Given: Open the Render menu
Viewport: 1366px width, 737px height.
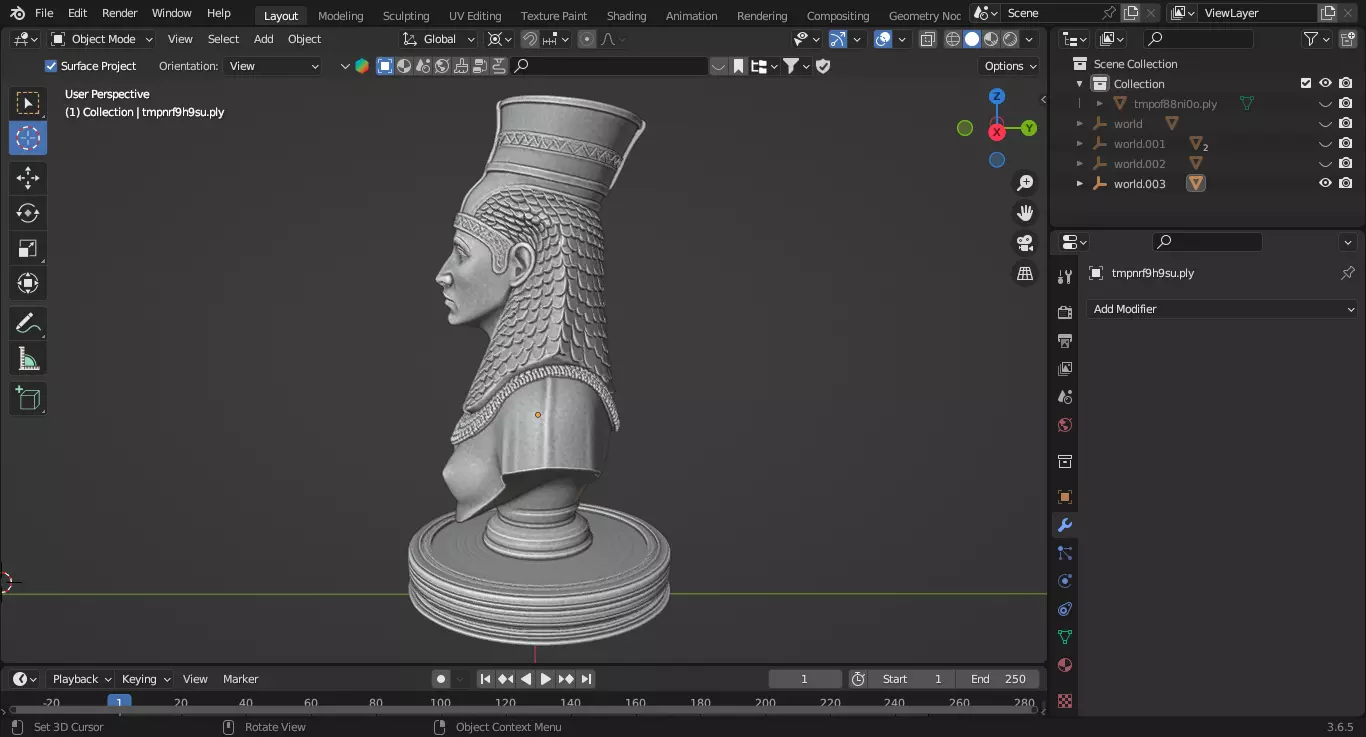Looking at the screenshot, I should pyautogui.click(x=120, y=13).
